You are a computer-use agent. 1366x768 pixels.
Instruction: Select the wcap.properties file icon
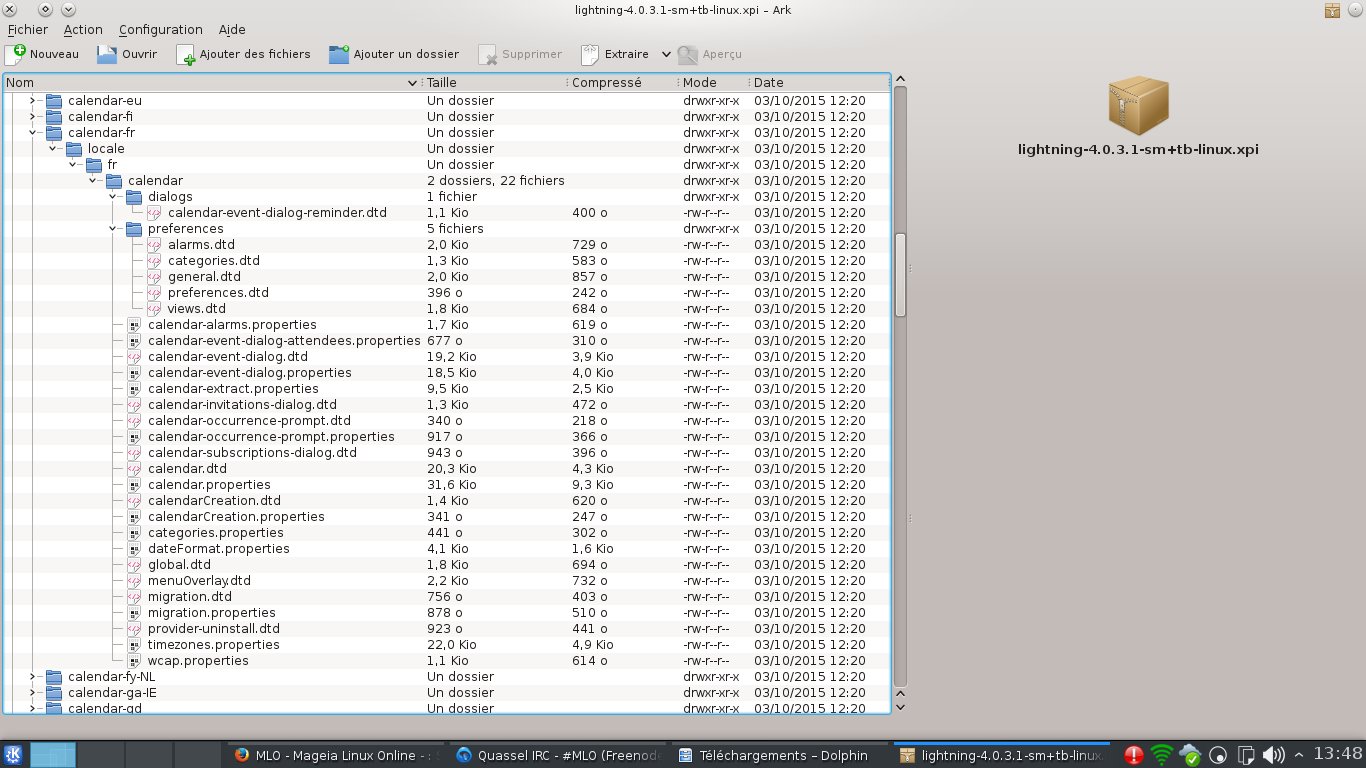click(134, 661)
